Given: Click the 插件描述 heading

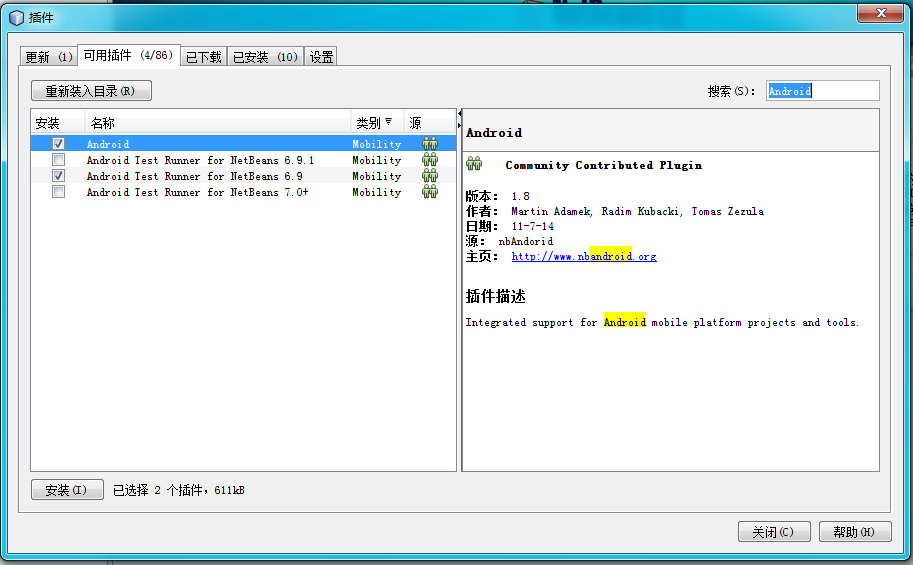Looking at the screenshot, I should (496, 296).
